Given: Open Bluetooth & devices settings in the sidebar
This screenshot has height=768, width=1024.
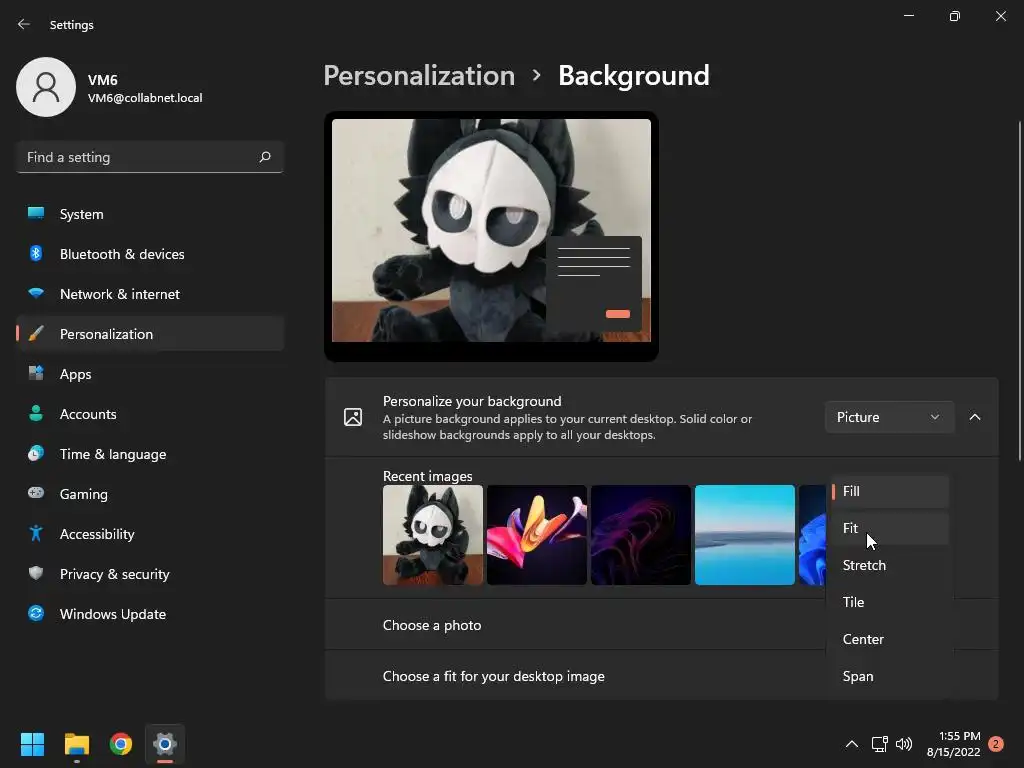Looking at the screenshot, I should [x=150, y=254].
